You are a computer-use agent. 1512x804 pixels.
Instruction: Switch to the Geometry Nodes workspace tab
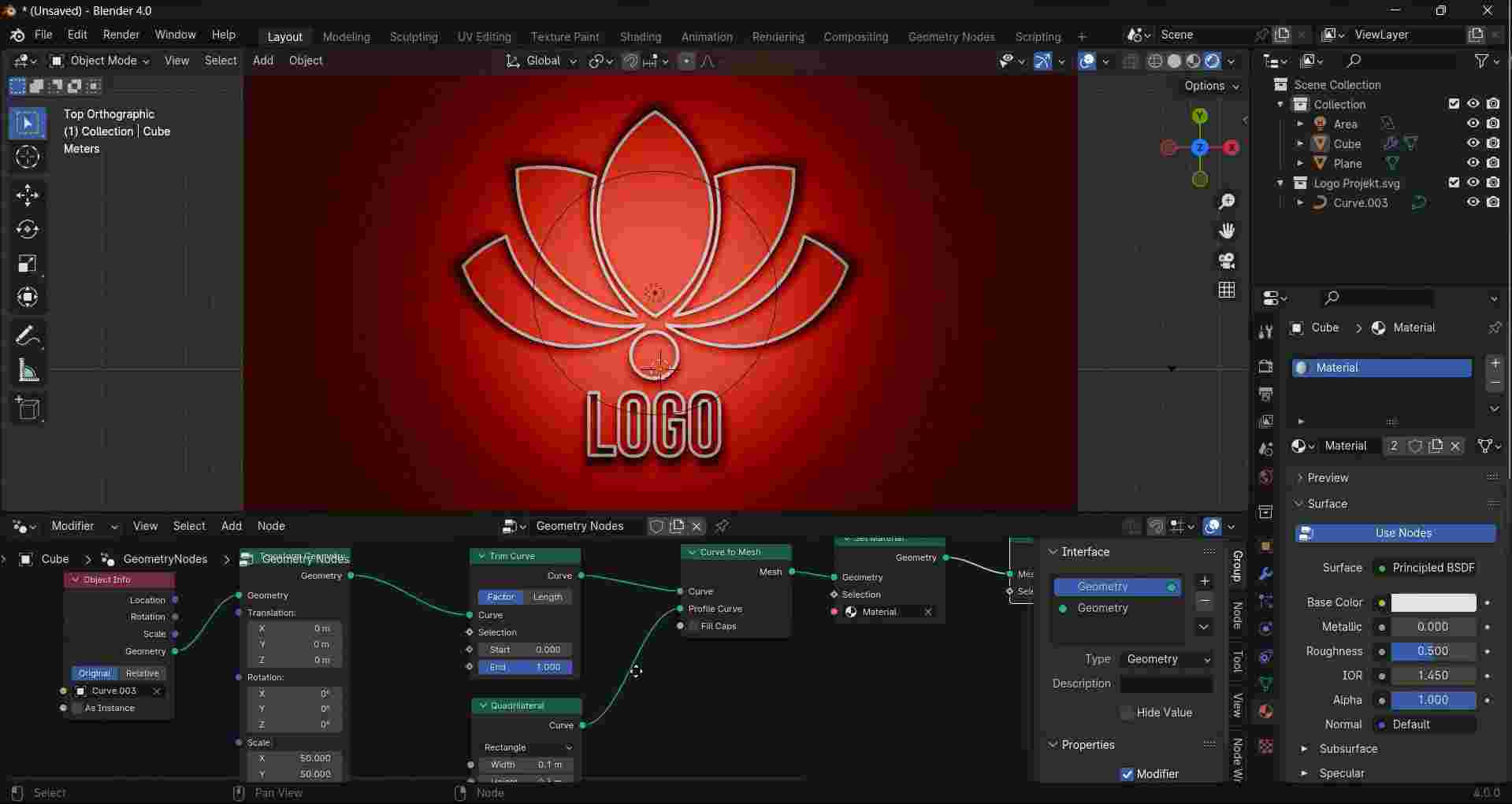coord(951,36)
